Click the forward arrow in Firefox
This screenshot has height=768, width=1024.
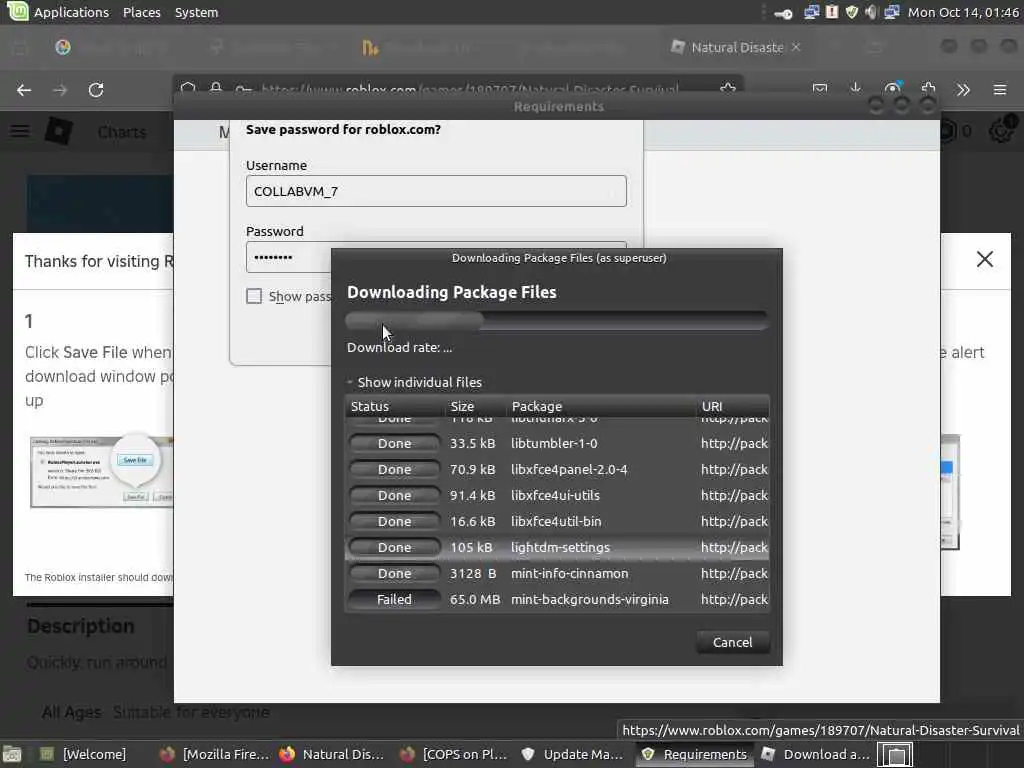click(60, 89)
